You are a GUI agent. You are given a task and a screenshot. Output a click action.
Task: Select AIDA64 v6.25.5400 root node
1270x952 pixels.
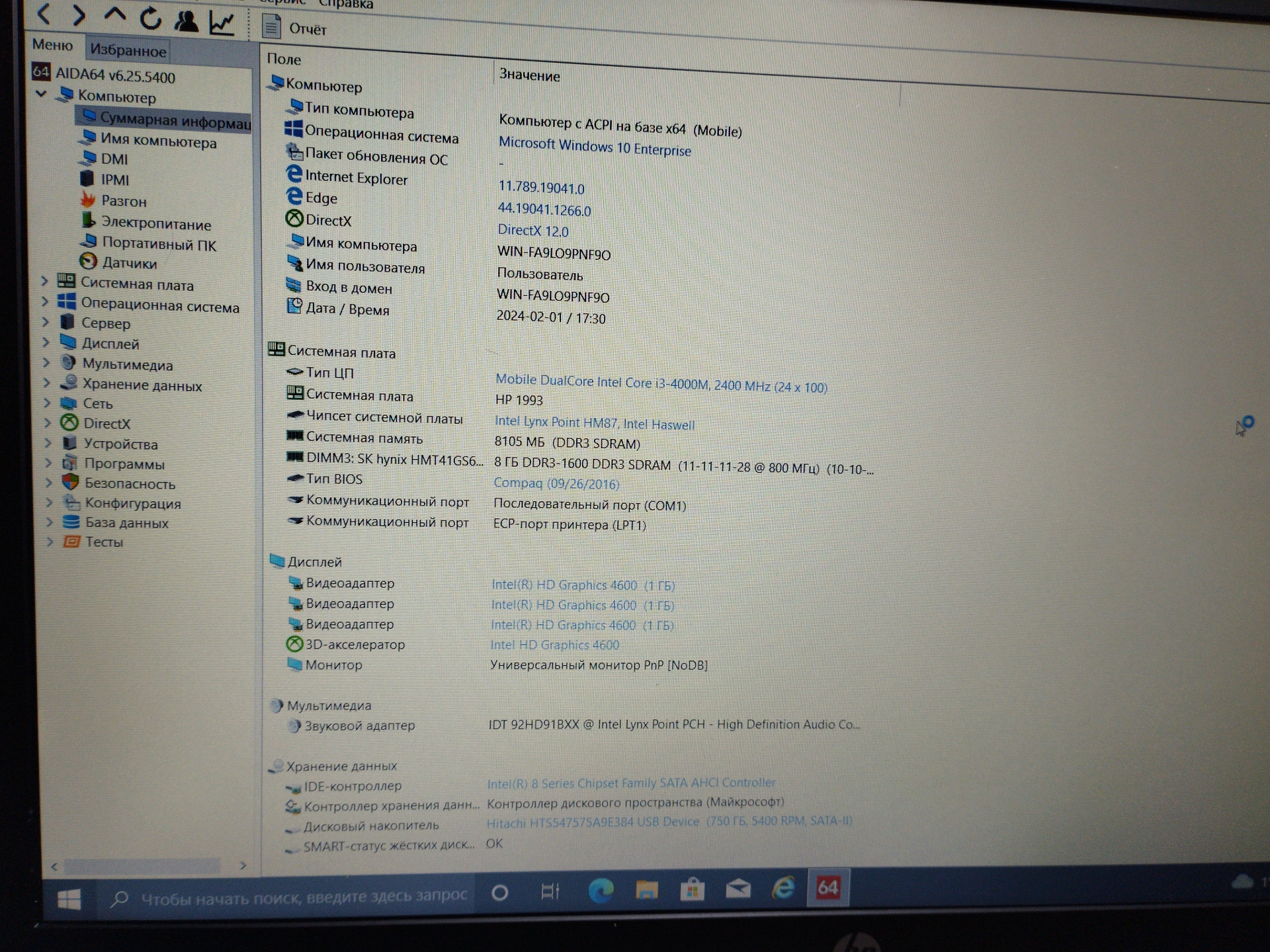point(104,75)
